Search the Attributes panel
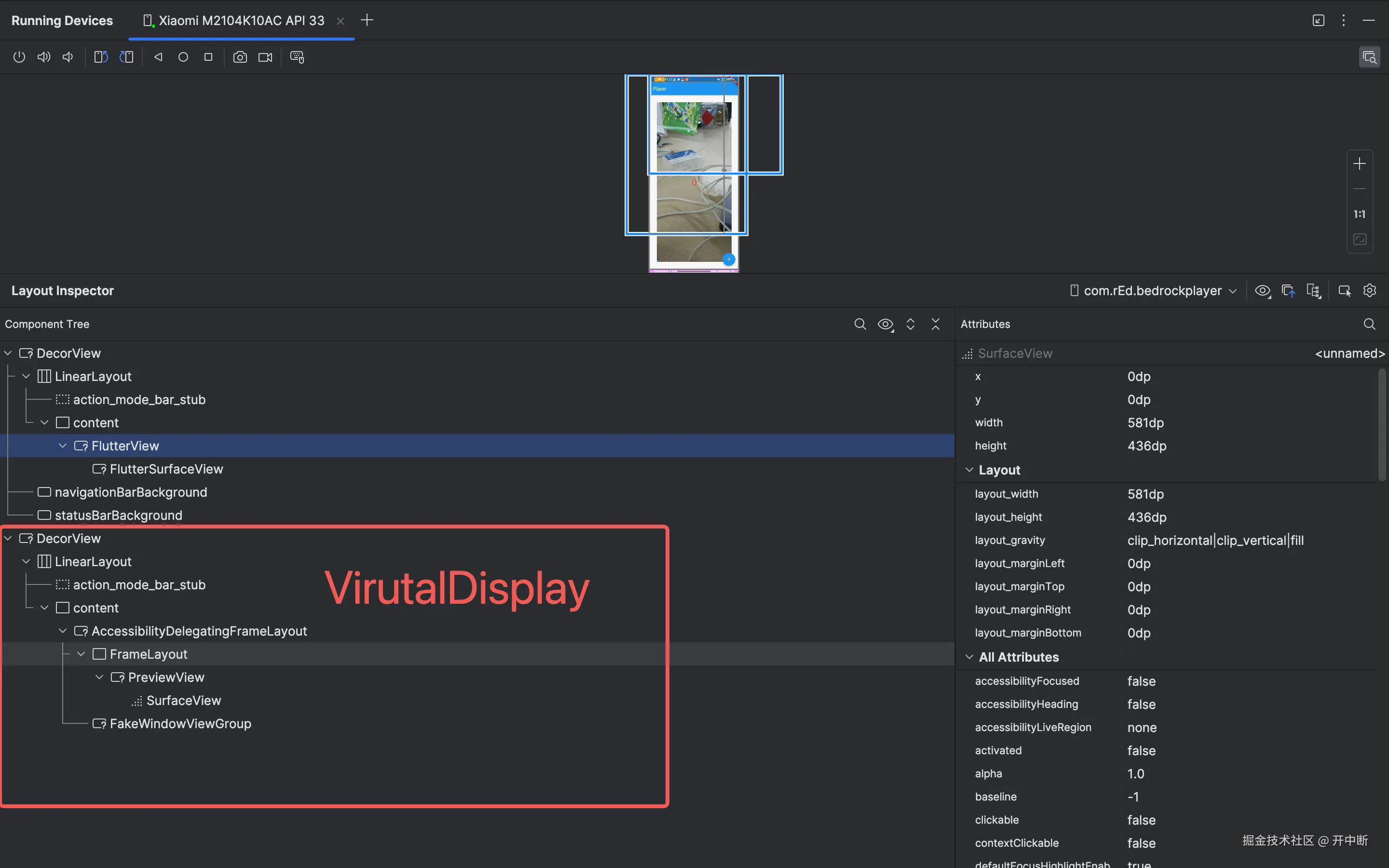This screenshot has height=868, width=1389. [x=1369, y=324]
